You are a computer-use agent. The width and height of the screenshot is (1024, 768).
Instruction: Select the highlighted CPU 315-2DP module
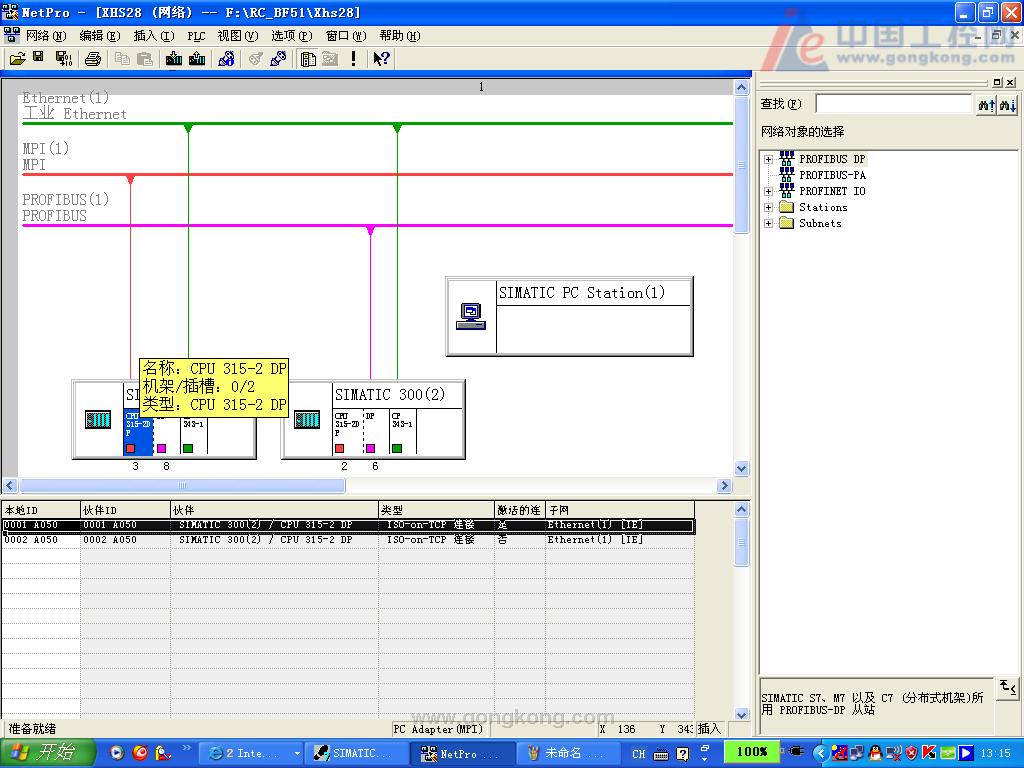point(138,432)
